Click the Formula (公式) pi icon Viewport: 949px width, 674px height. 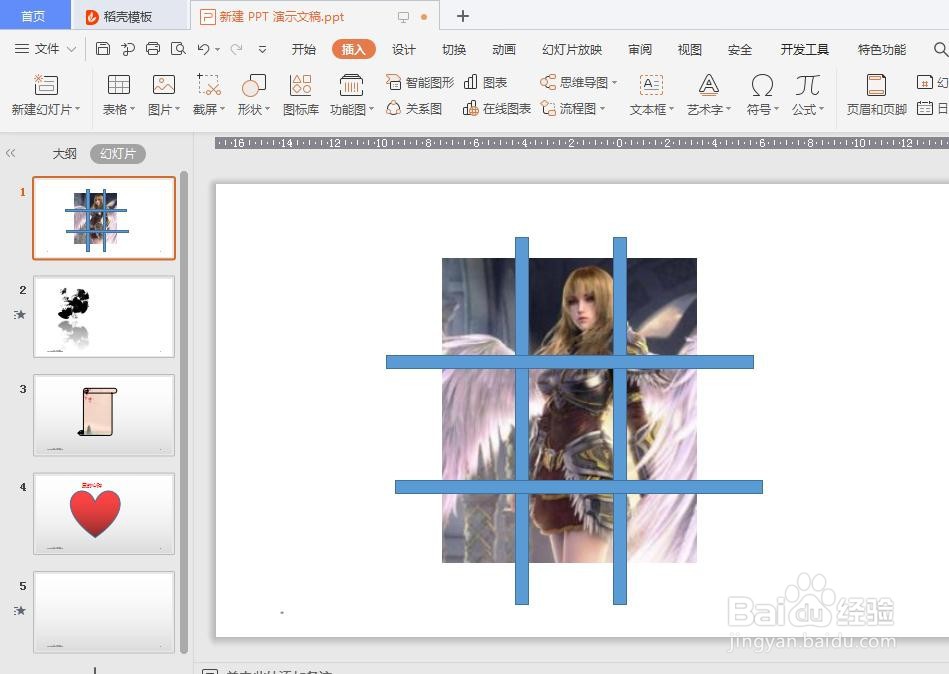point(807,85)
